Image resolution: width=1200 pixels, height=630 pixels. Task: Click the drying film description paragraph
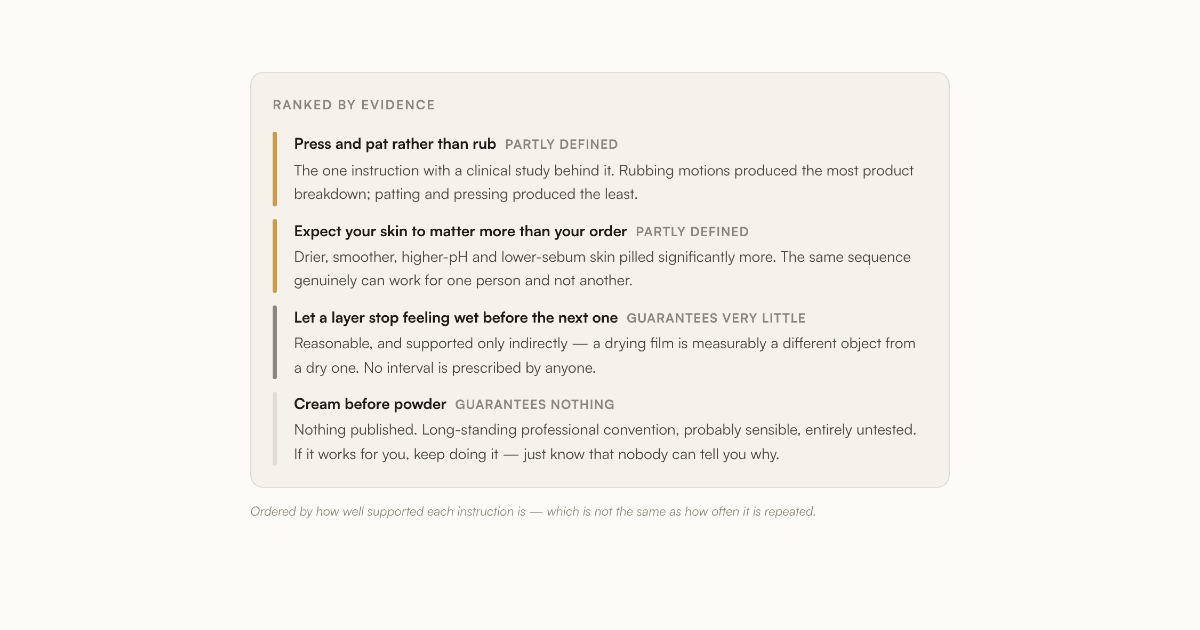(605, 355)
